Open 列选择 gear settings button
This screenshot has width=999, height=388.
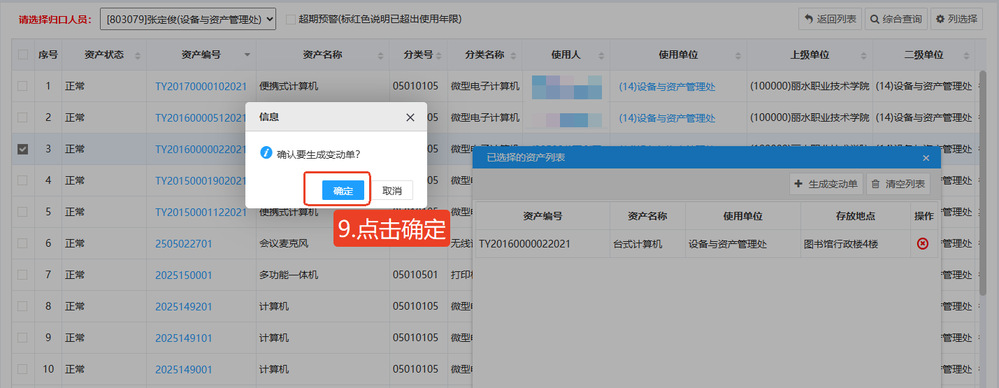956,19
